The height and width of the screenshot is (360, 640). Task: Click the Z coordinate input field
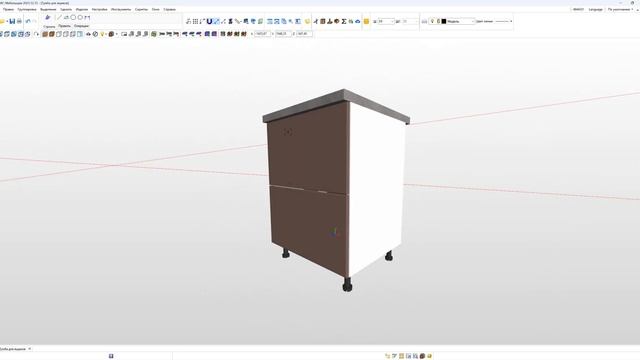[304, 34]
